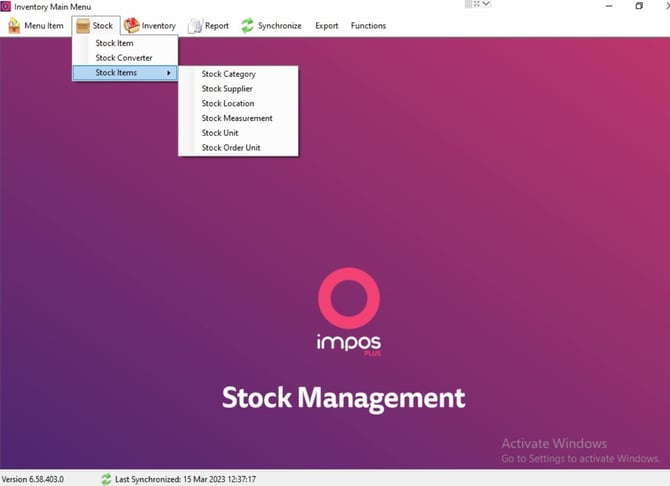Choose Stock Converter menu entry

point(125,58)
